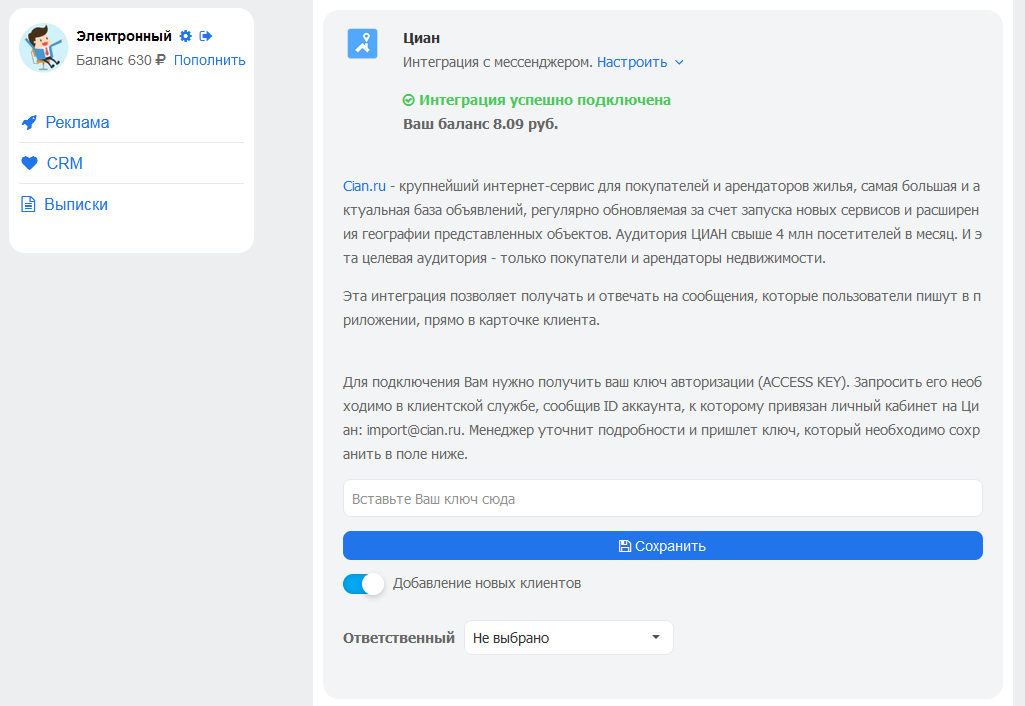Viewport: 1025px width, 706px height.
Task: Toggle Добавление новых клиентов switch
Action: pyautogui.click(x=363, y=583)
